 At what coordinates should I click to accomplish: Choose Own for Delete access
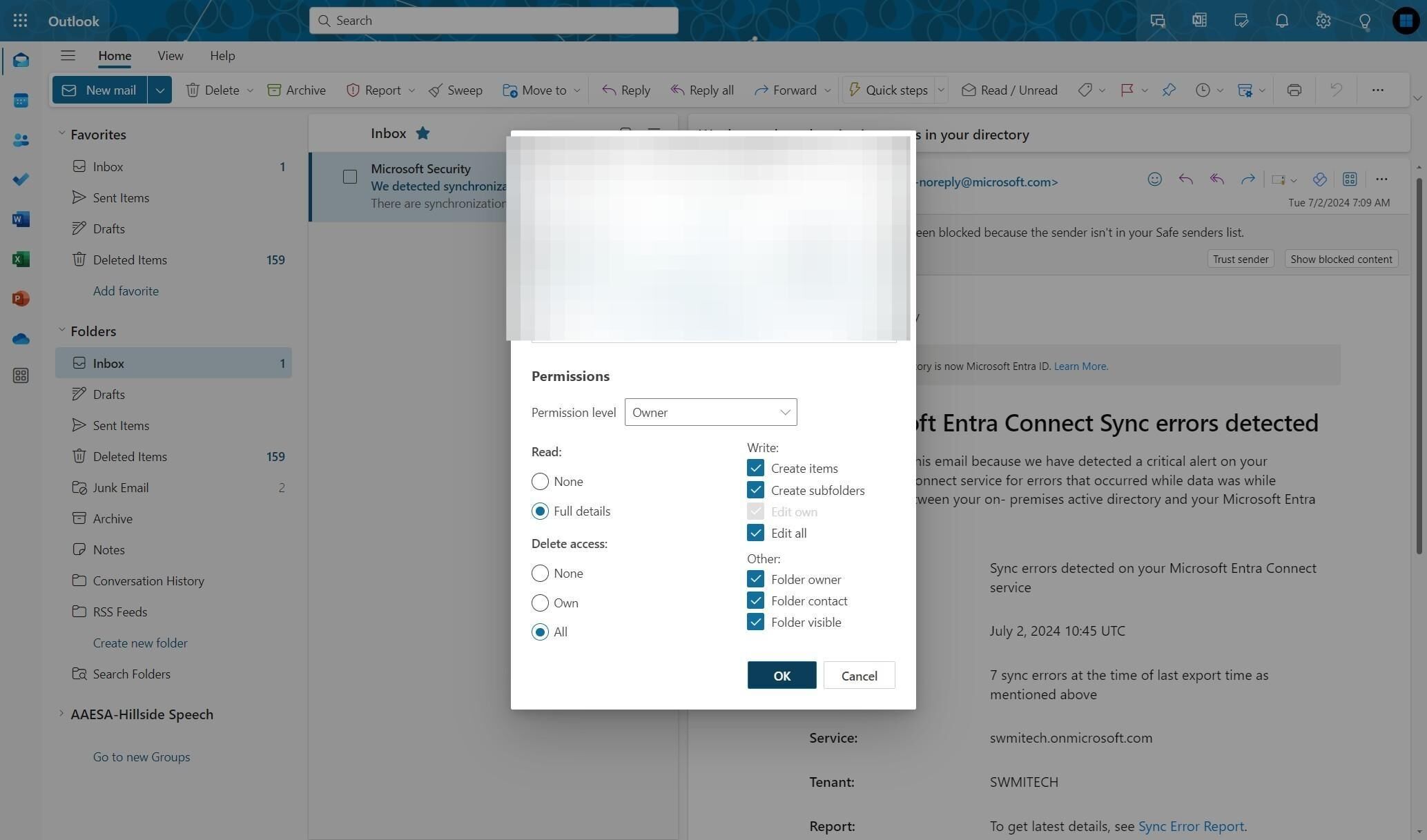[540, 603]
